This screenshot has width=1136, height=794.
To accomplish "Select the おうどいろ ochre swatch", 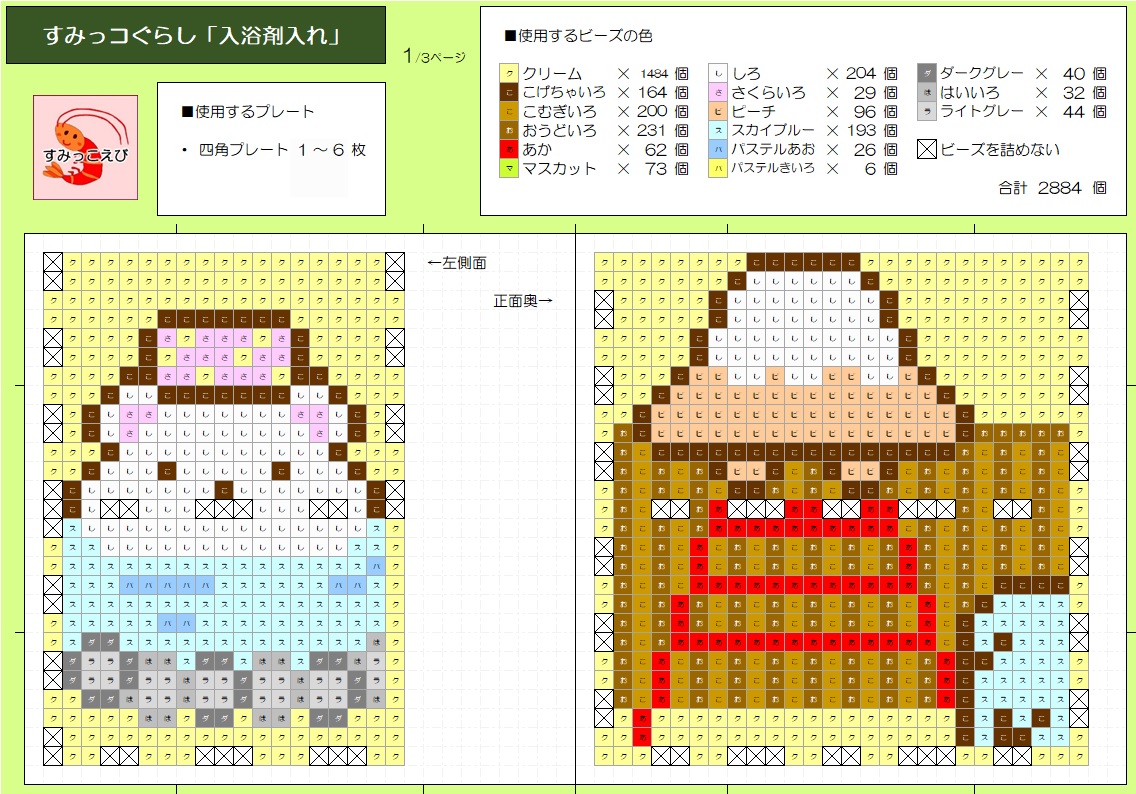I will (x=509, y=130).
